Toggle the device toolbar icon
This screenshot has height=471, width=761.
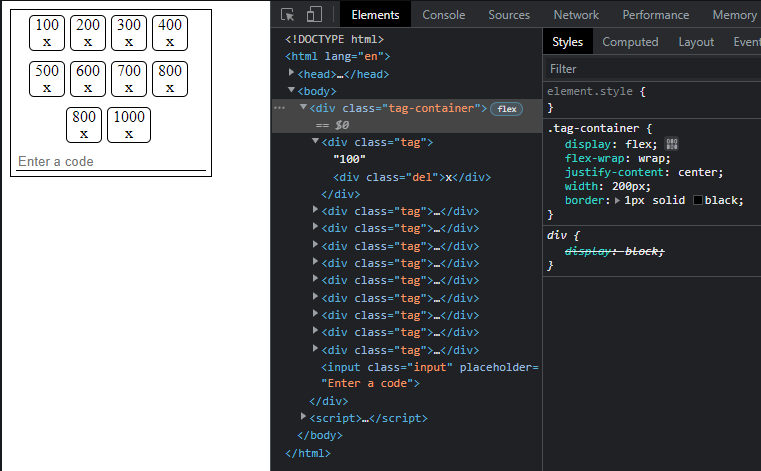(314, 15)
